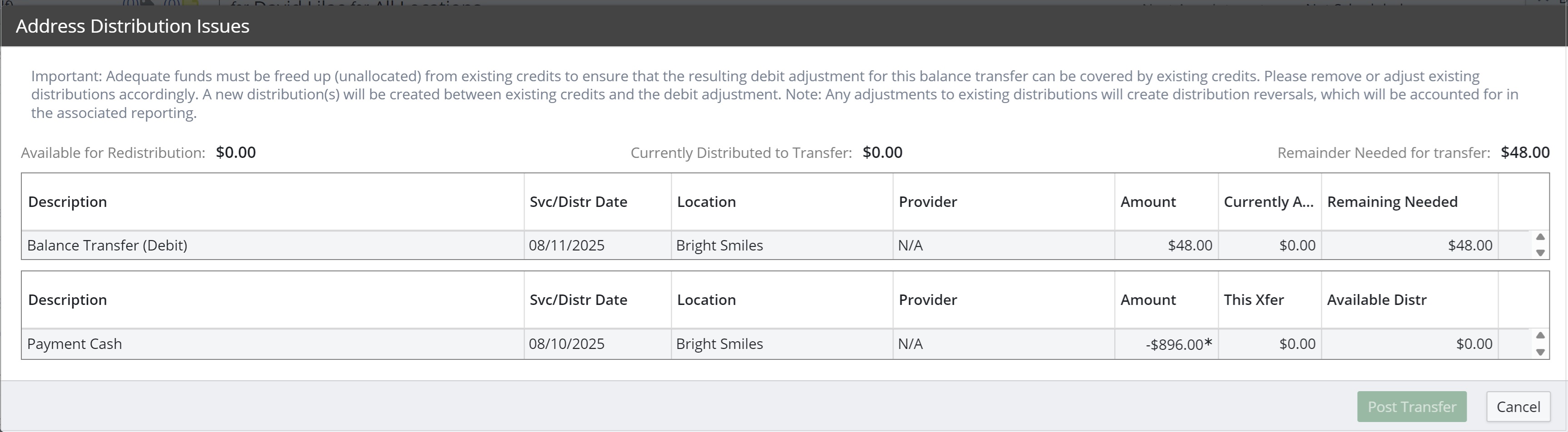This screenshot has width=1568, height=432.
Task: Click Description header in the upper table
Action: (68, 202)
